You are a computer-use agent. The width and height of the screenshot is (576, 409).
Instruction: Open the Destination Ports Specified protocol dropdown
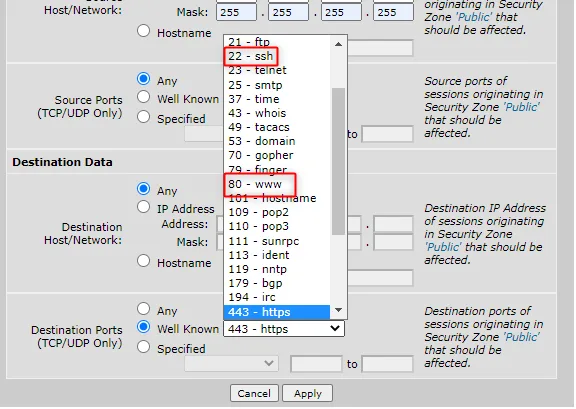pyautogui.click(x=231, y=364)
